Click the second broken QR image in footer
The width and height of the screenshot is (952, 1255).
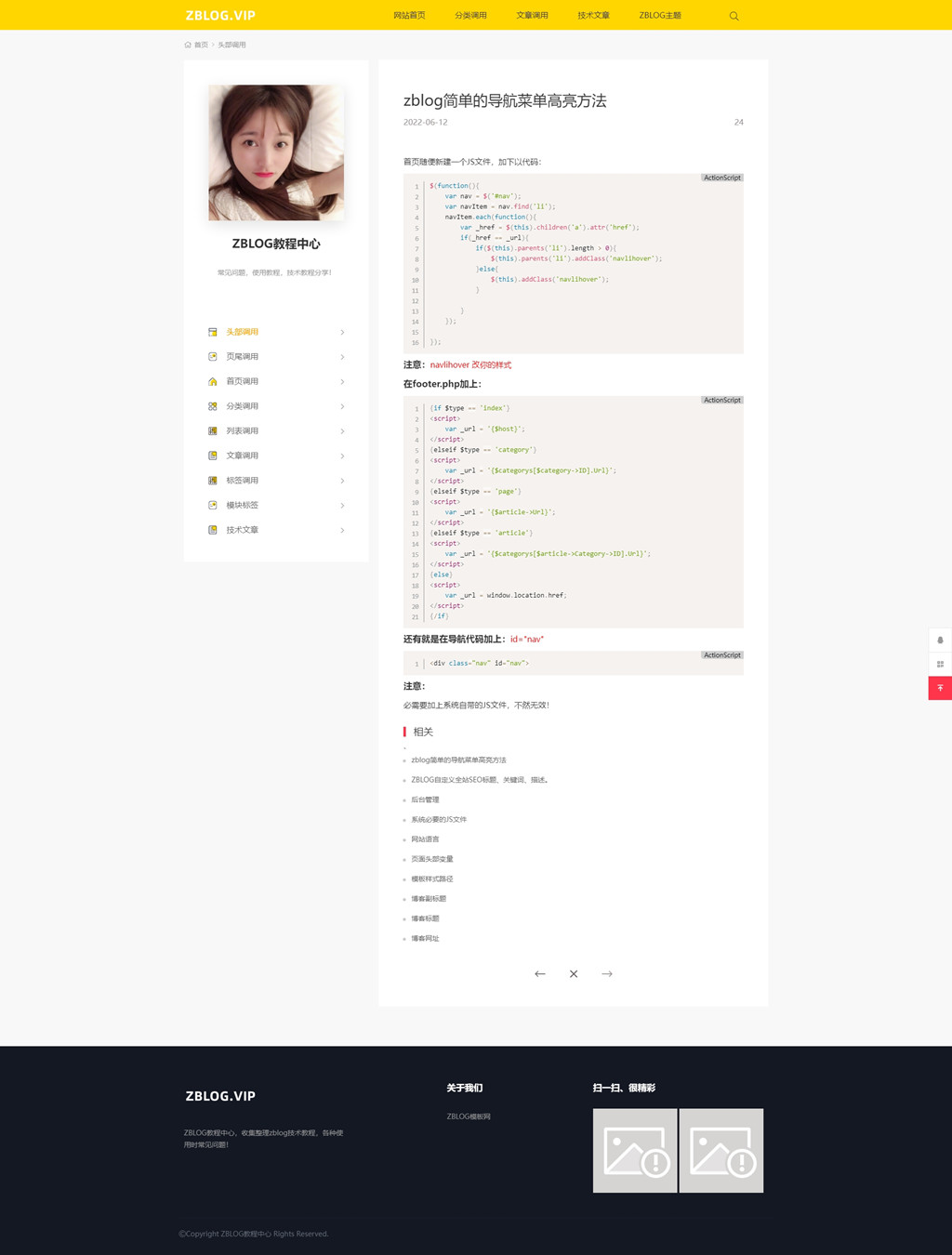click(721, 1151)
